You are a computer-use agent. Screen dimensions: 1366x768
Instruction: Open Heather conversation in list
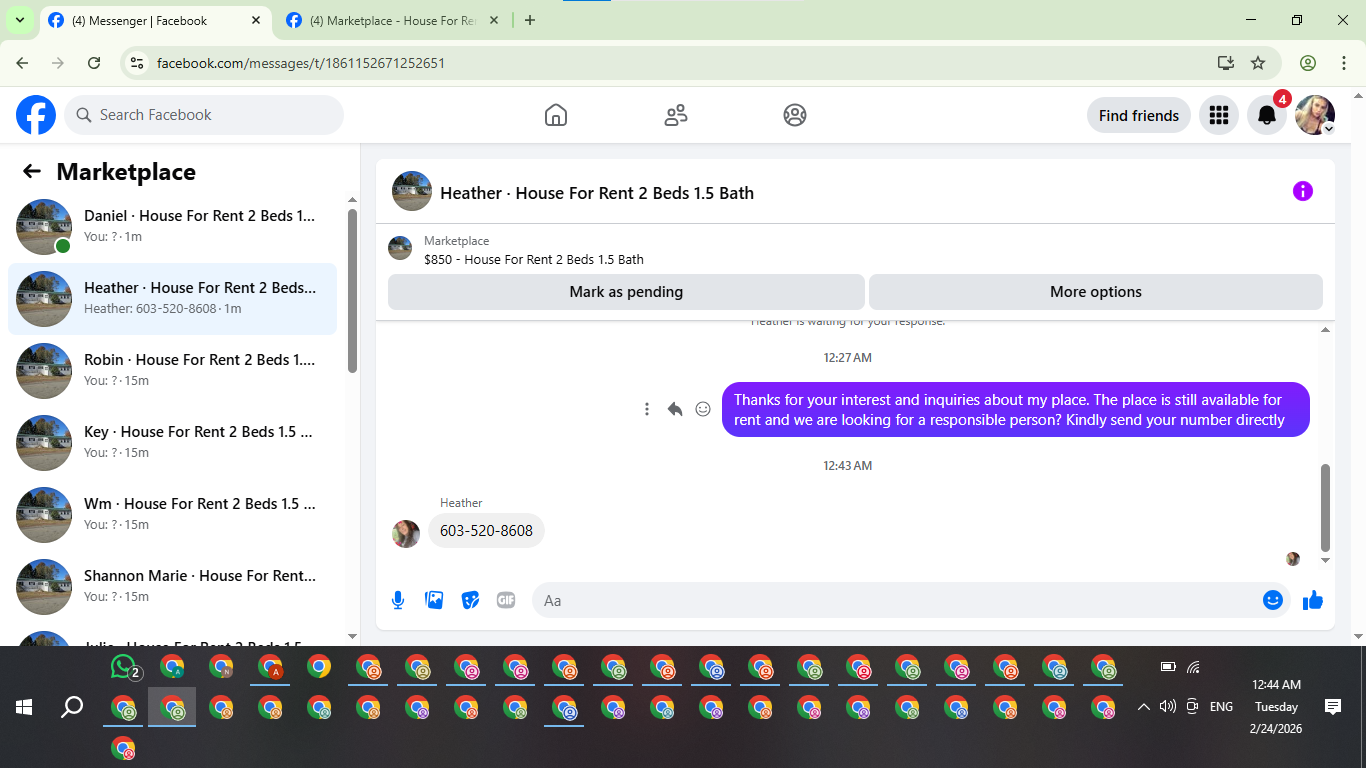(x=172, y=299)
